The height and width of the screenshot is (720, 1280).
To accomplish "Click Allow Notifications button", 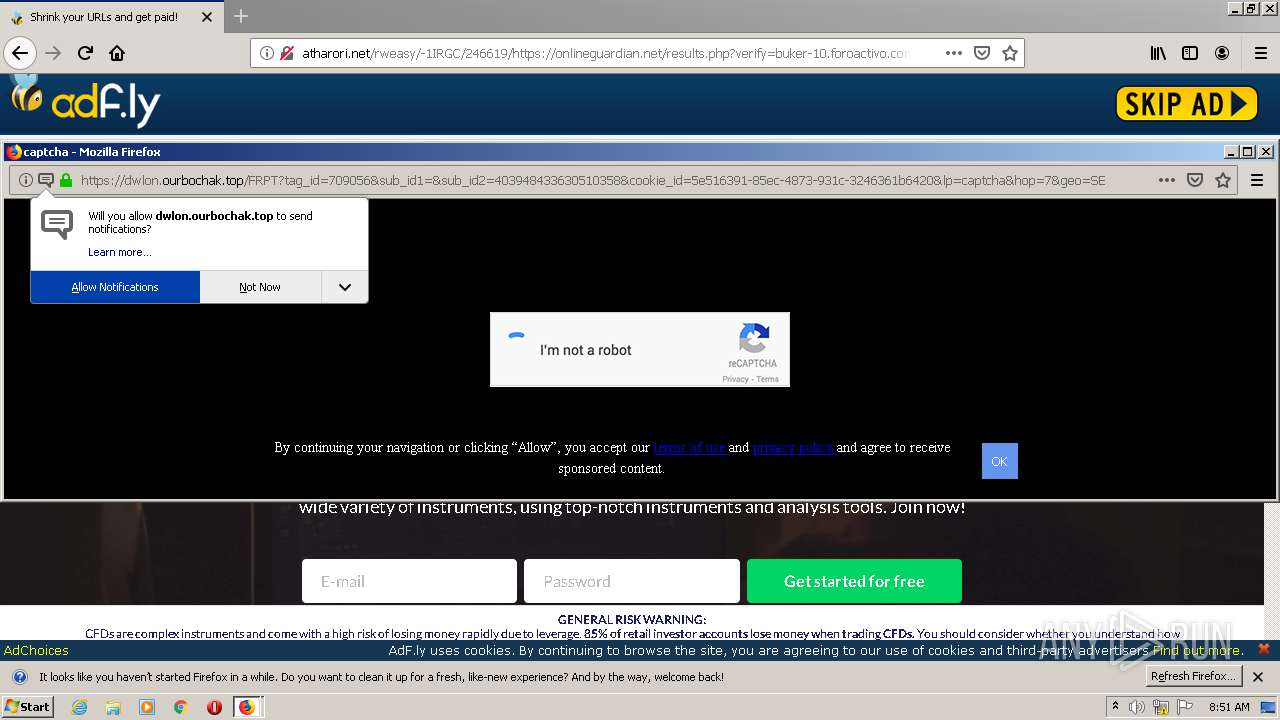I will 115,287.
